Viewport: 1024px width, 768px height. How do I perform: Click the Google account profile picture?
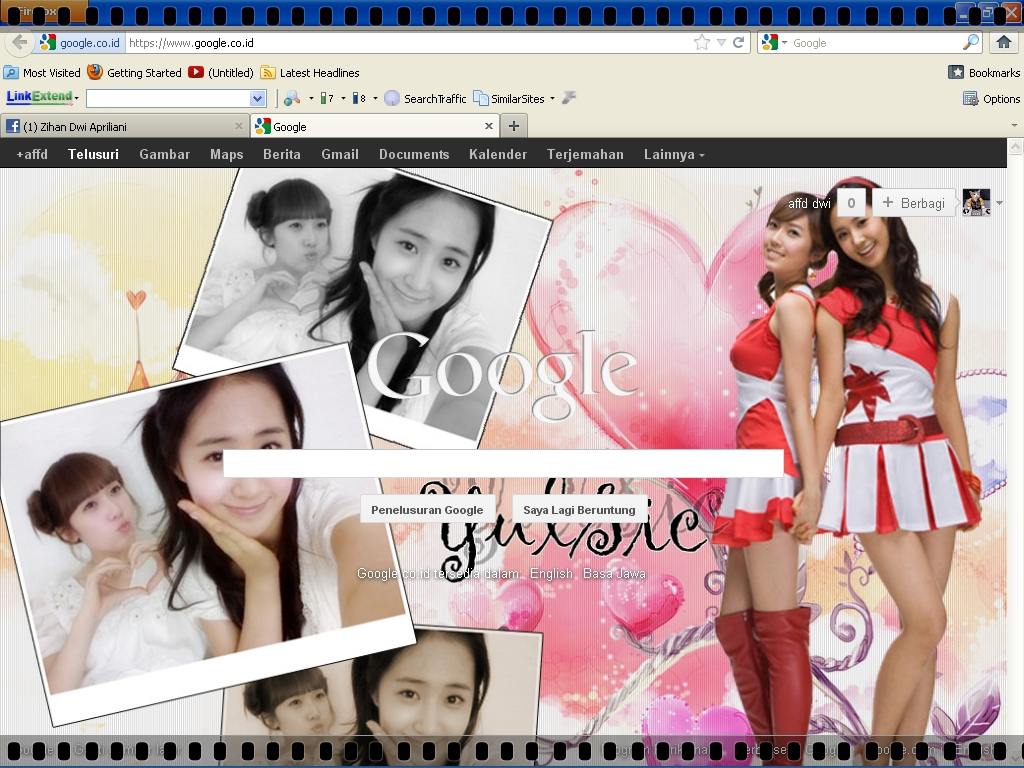click(x=976, y=202)
